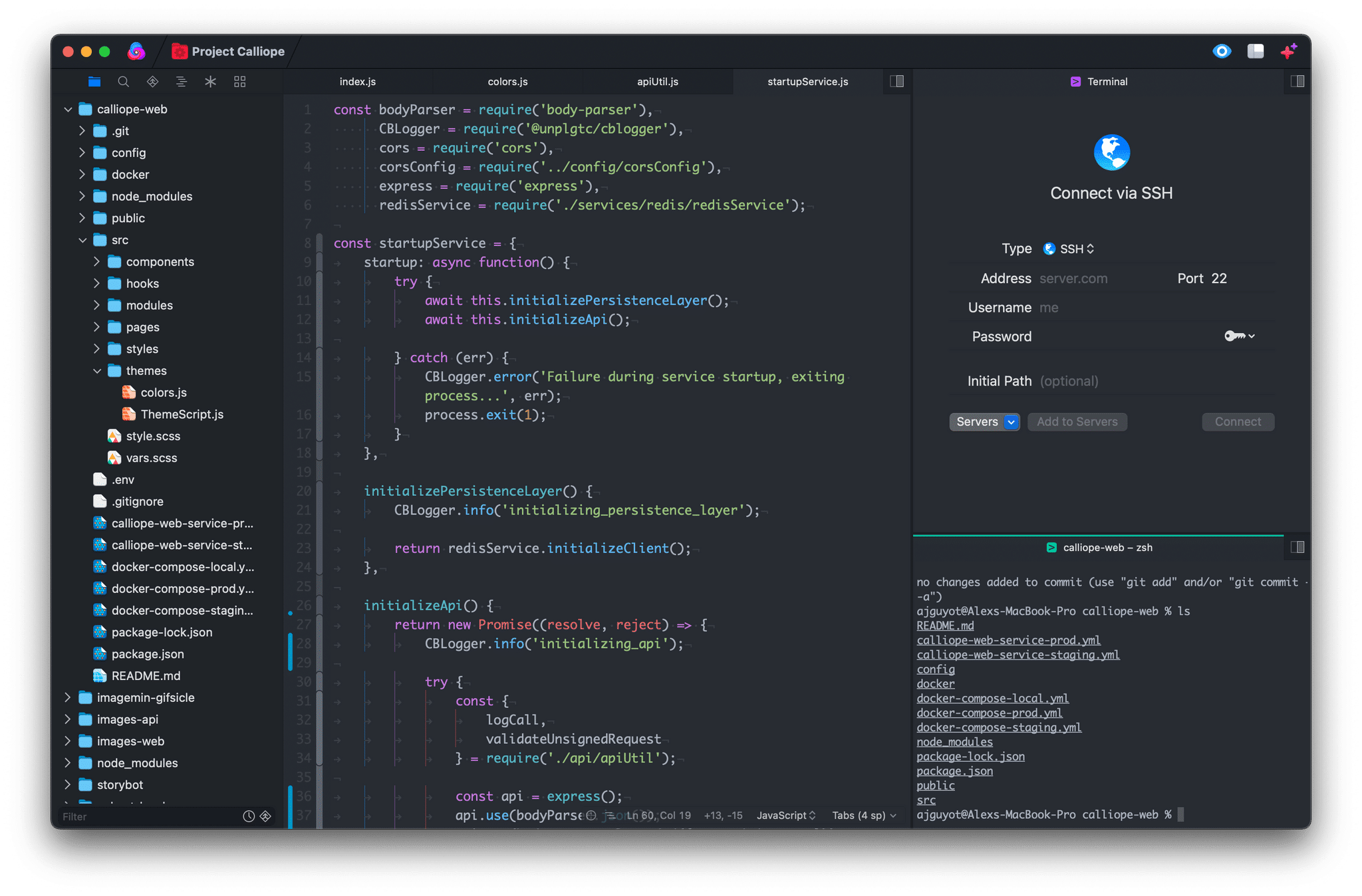Toggle split icon beside calliope-web zsh tab
1362x896 pixels.
coord(1297,547)
